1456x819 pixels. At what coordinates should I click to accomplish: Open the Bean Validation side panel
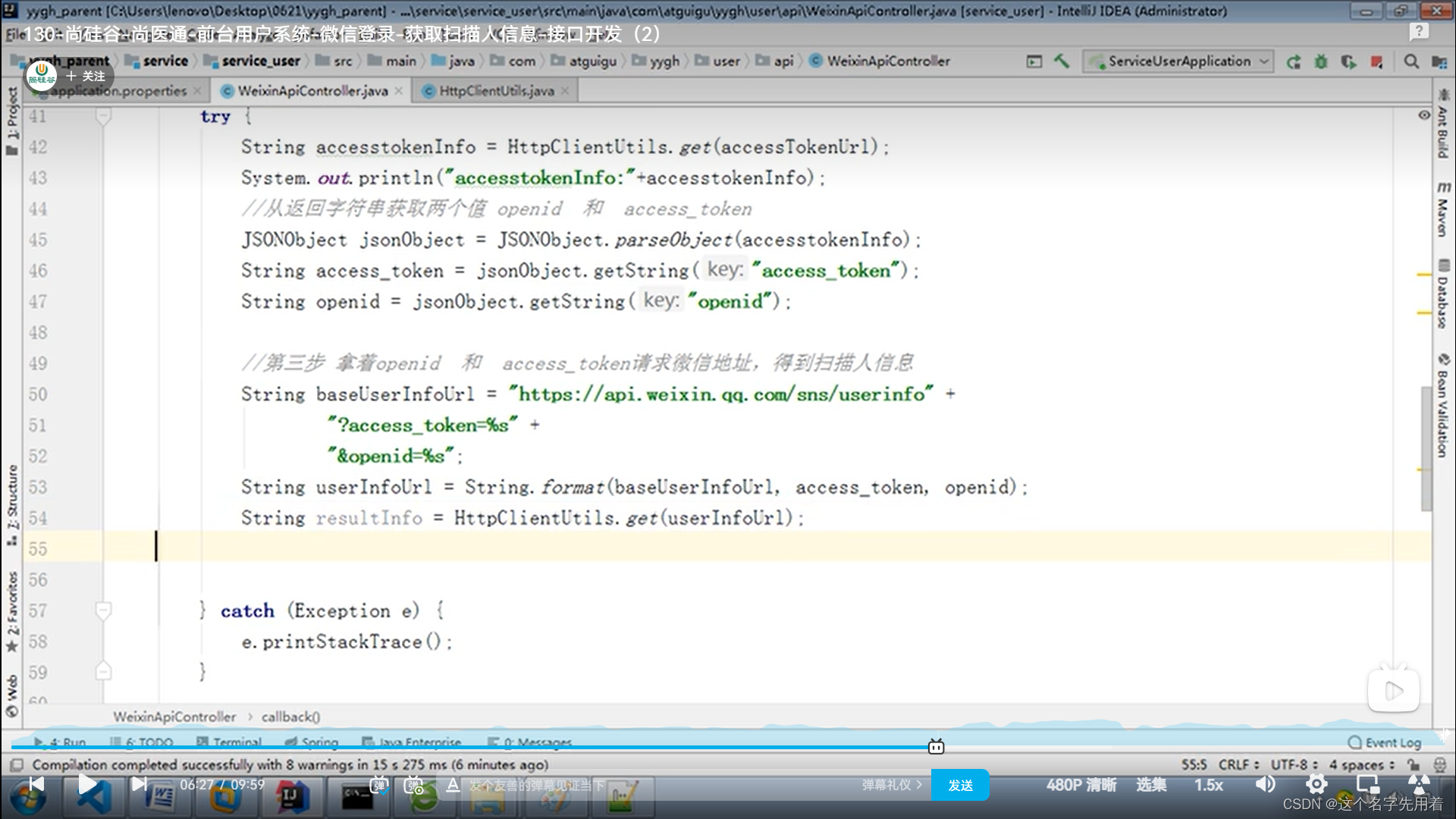click(1443, 405)
